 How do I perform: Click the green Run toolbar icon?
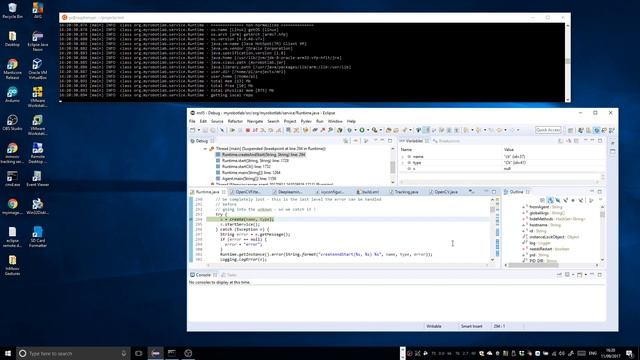click(362, 130)
